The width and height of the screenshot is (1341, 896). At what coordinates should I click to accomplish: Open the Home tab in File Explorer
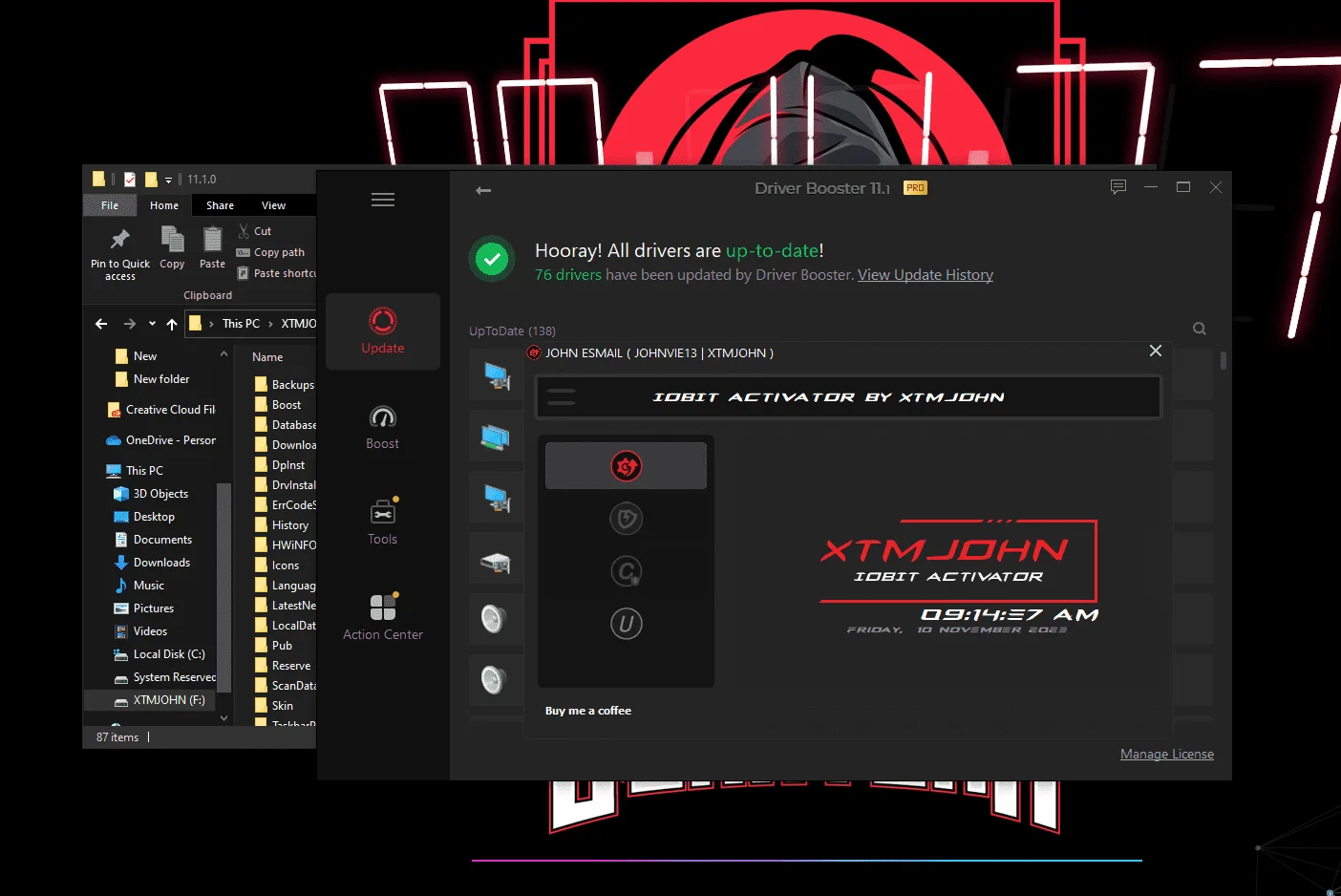[x=164, y=205]
